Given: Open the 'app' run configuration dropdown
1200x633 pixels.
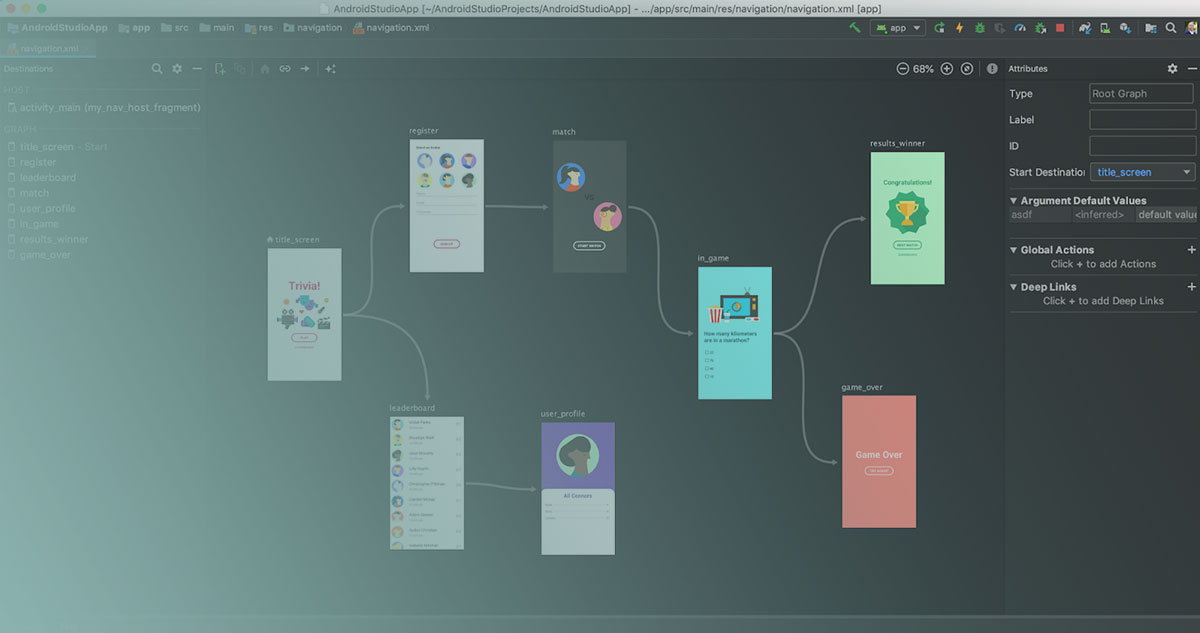Looking at the screenshot, I should [897, 27].
